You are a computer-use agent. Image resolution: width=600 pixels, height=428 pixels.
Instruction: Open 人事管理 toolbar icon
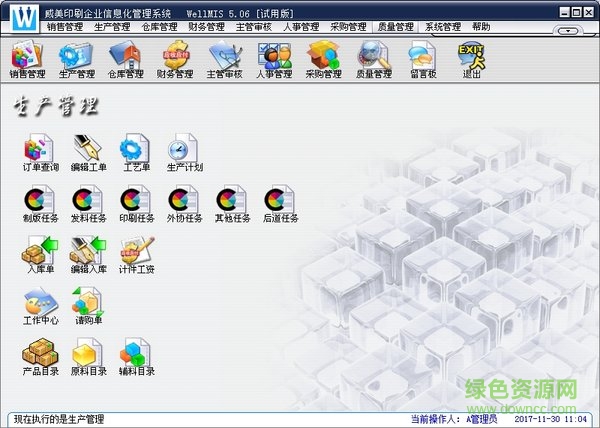(x=274, y=59)
